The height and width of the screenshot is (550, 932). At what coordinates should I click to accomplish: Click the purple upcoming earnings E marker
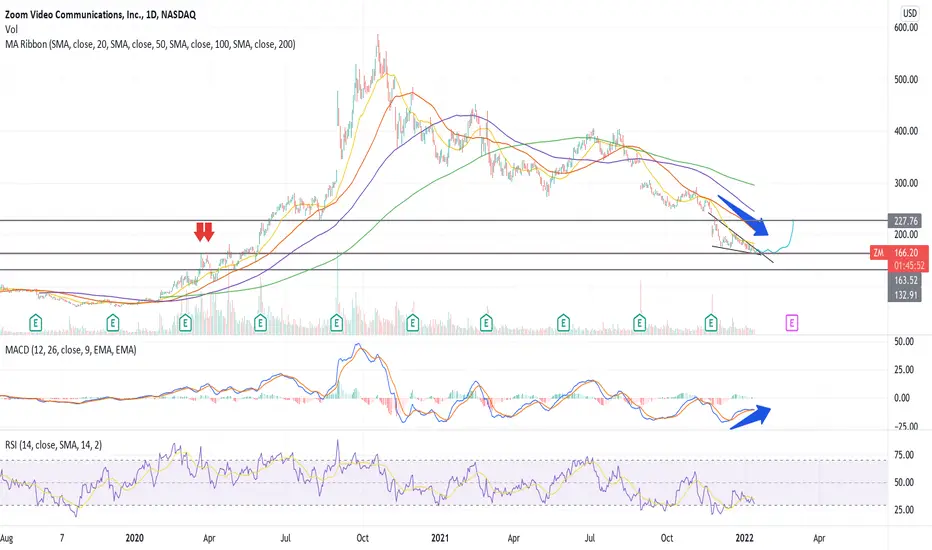click(x=792, y=323)
